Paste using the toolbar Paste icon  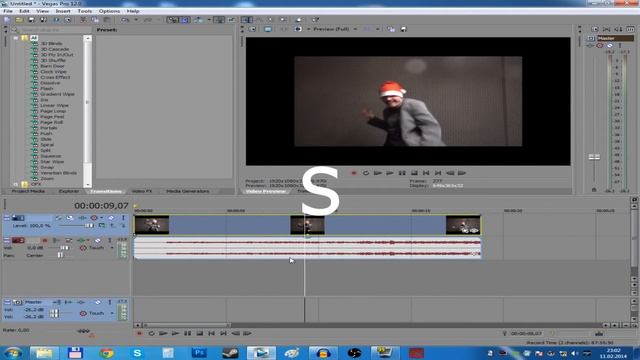point(107,20)
